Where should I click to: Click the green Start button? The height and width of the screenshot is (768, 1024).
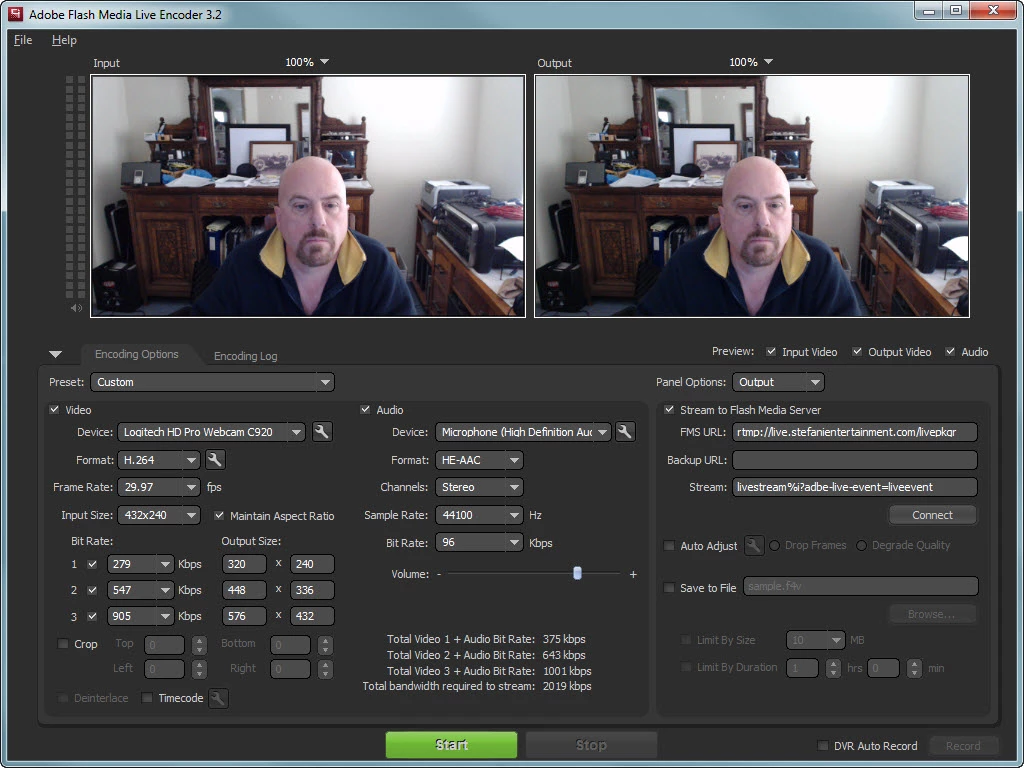pyautogui.click(x=451, y=745)
